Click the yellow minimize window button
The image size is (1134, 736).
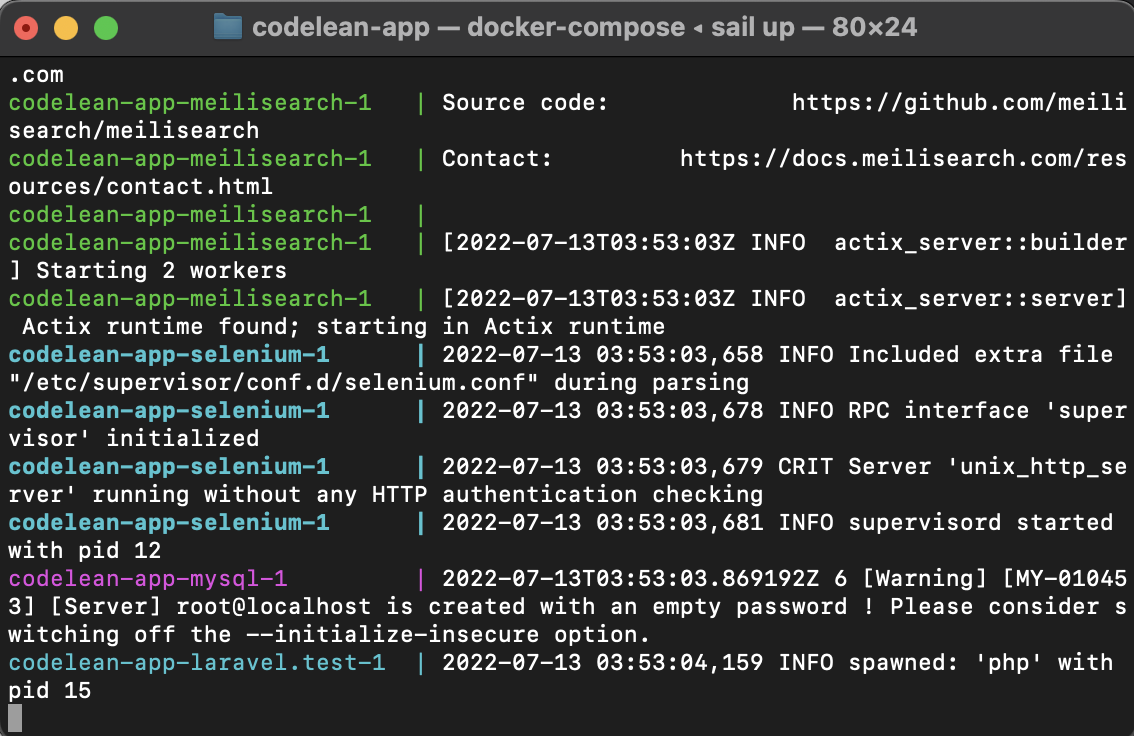coord(66,28)
